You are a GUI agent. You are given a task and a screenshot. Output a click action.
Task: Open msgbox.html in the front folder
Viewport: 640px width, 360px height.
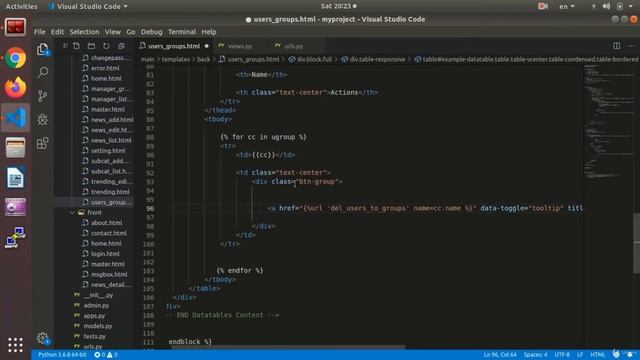coord(109,274)
